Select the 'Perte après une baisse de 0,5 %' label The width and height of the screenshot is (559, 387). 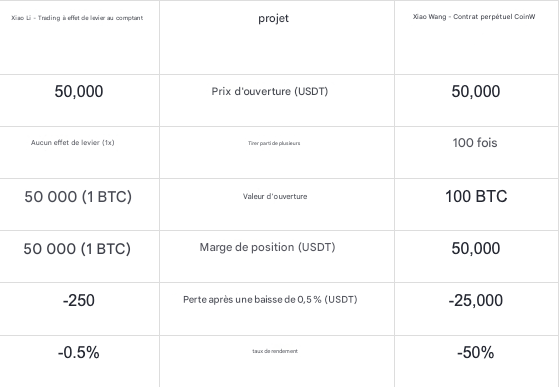270,299
